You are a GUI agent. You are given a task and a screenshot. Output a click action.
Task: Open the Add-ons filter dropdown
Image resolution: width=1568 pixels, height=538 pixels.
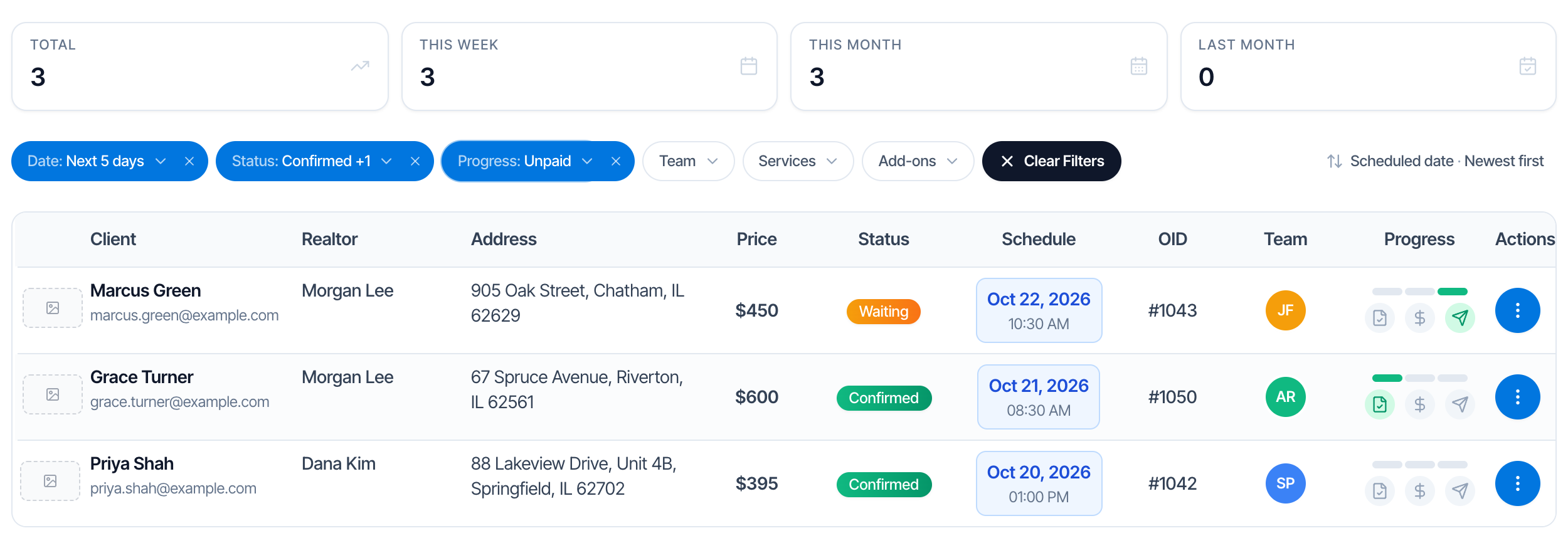coord(918,161)
